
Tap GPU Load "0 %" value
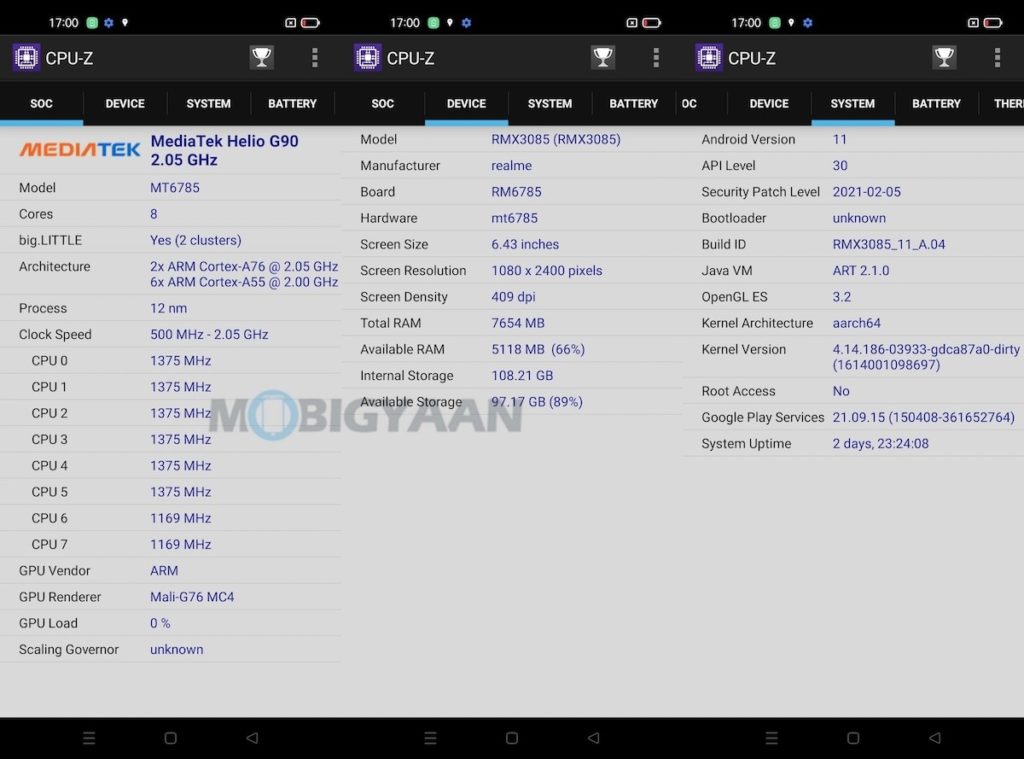(160, 622)
